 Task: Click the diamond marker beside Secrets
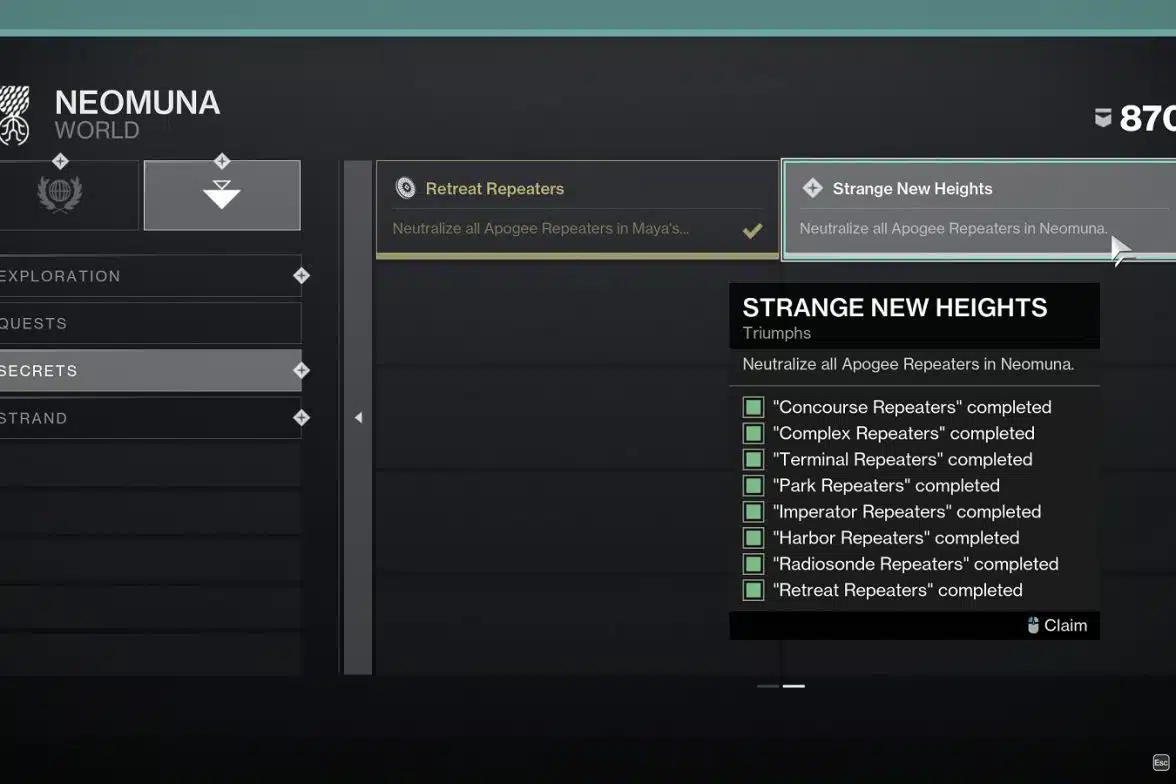coord(302,371)
